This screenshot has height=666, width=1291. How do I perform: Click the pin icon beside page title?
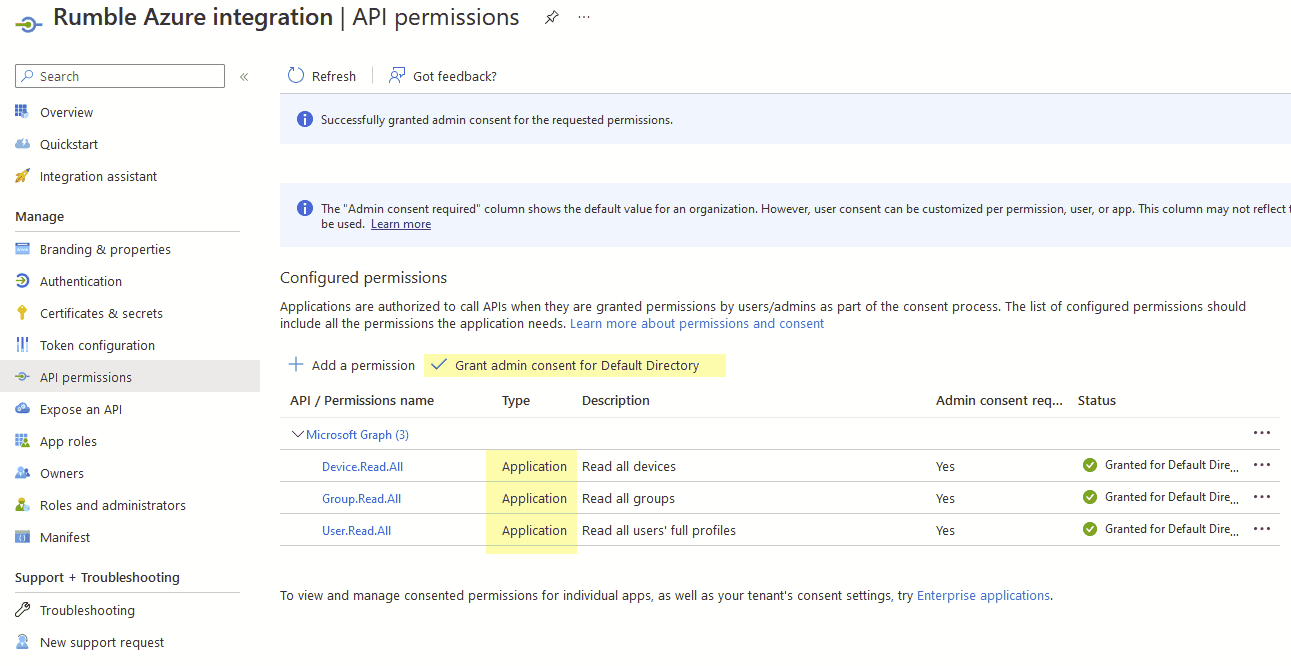(551, 17)
